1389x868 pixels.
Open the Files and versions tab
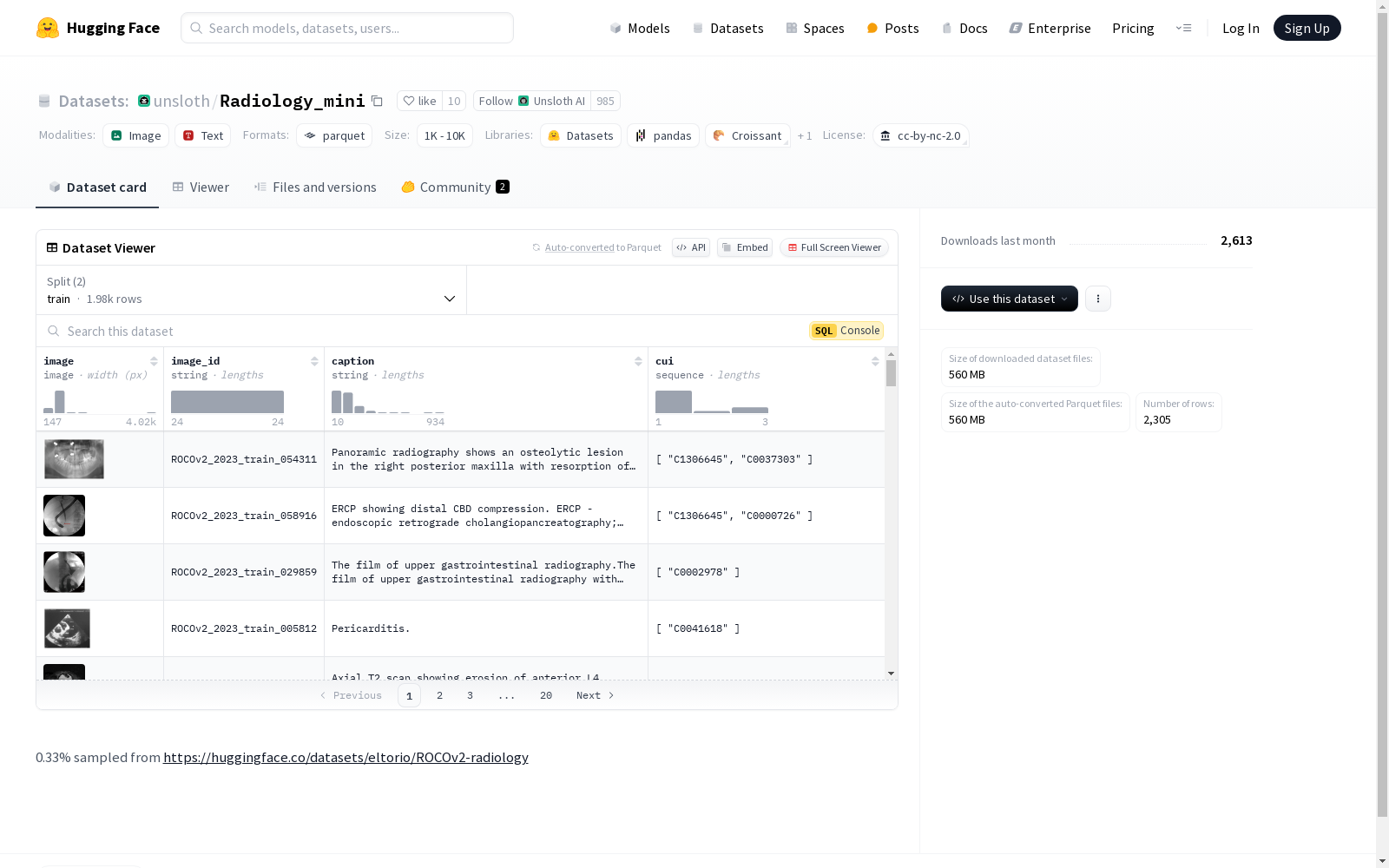coord(315,187)
